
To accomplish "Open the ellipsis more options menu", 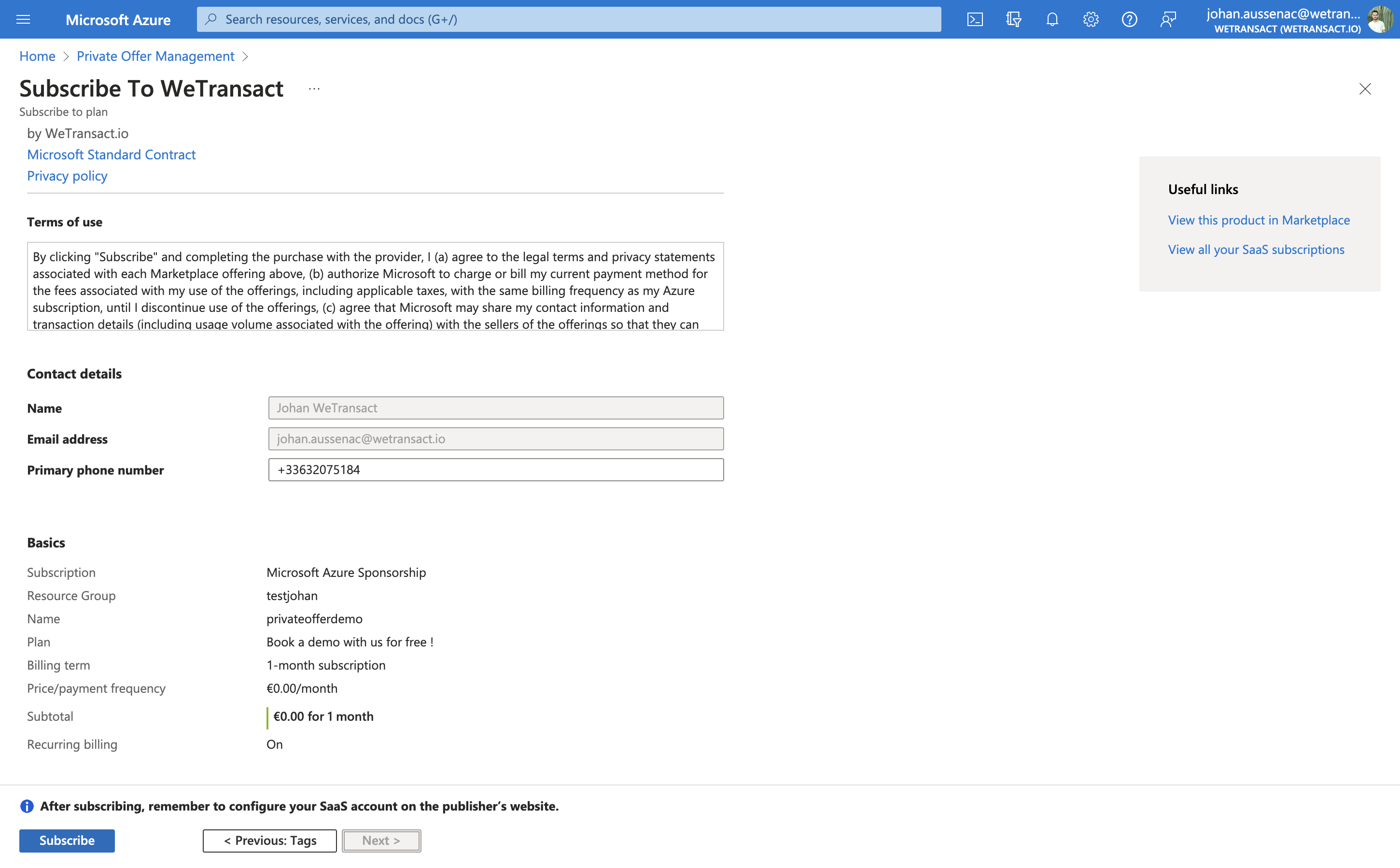I will pyautogui.click(x=314, y=89).
